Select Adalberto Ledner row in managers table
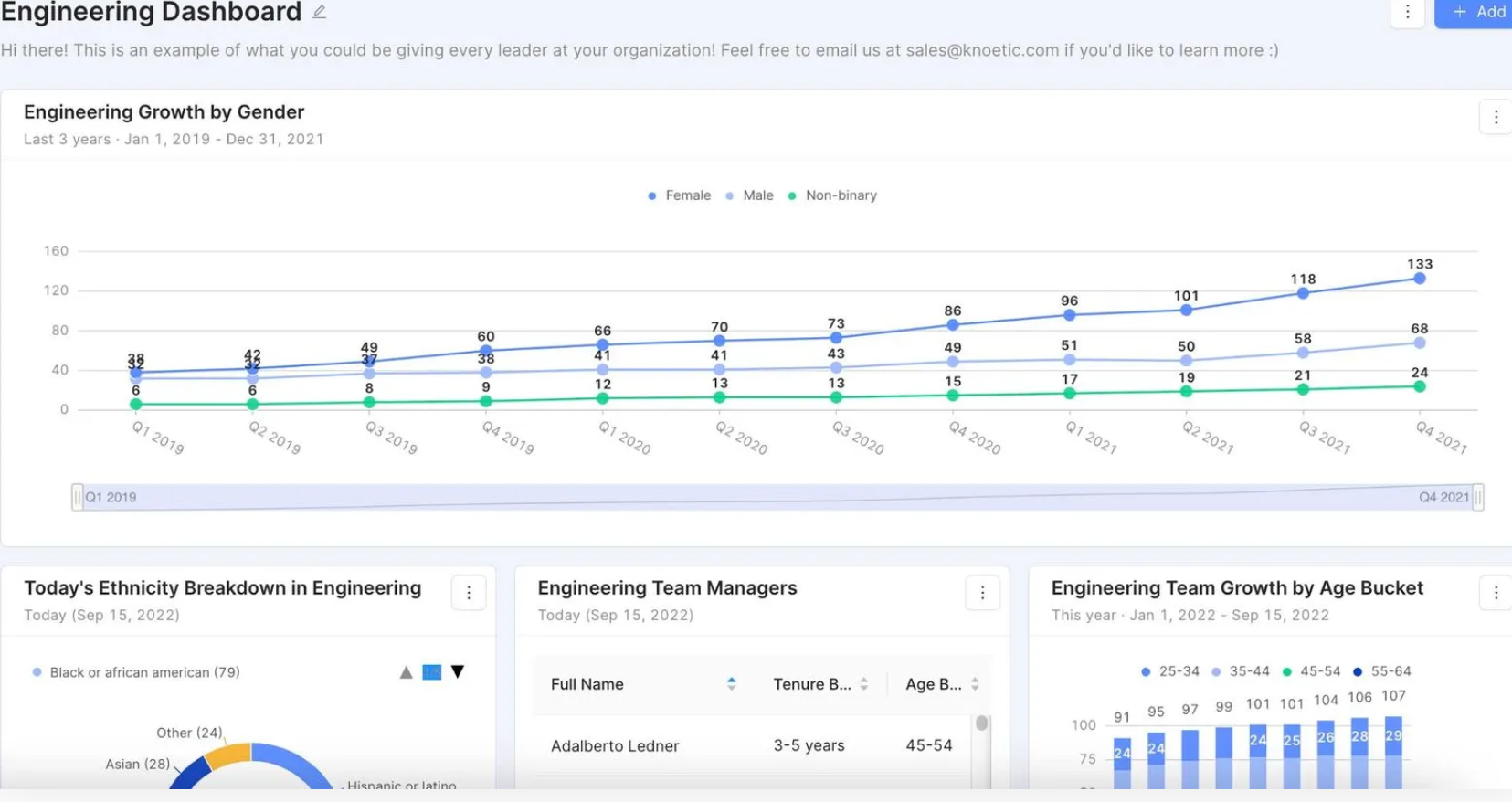 (x=753, y=746)
